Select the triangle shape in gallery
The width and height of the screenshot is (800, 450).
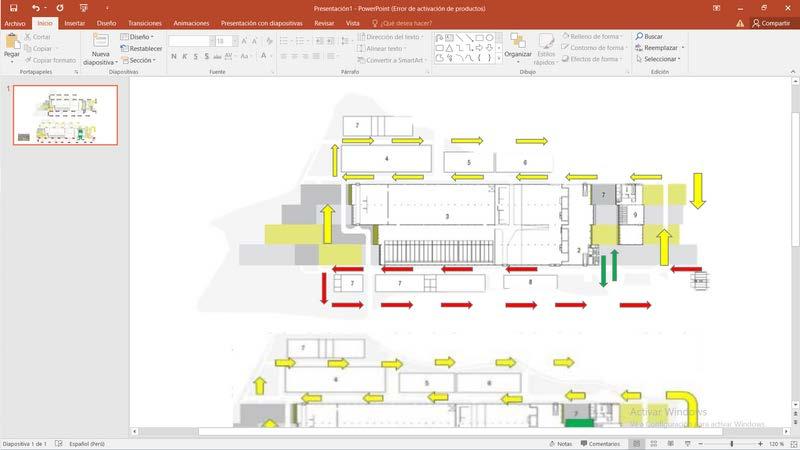click(449, 48)
